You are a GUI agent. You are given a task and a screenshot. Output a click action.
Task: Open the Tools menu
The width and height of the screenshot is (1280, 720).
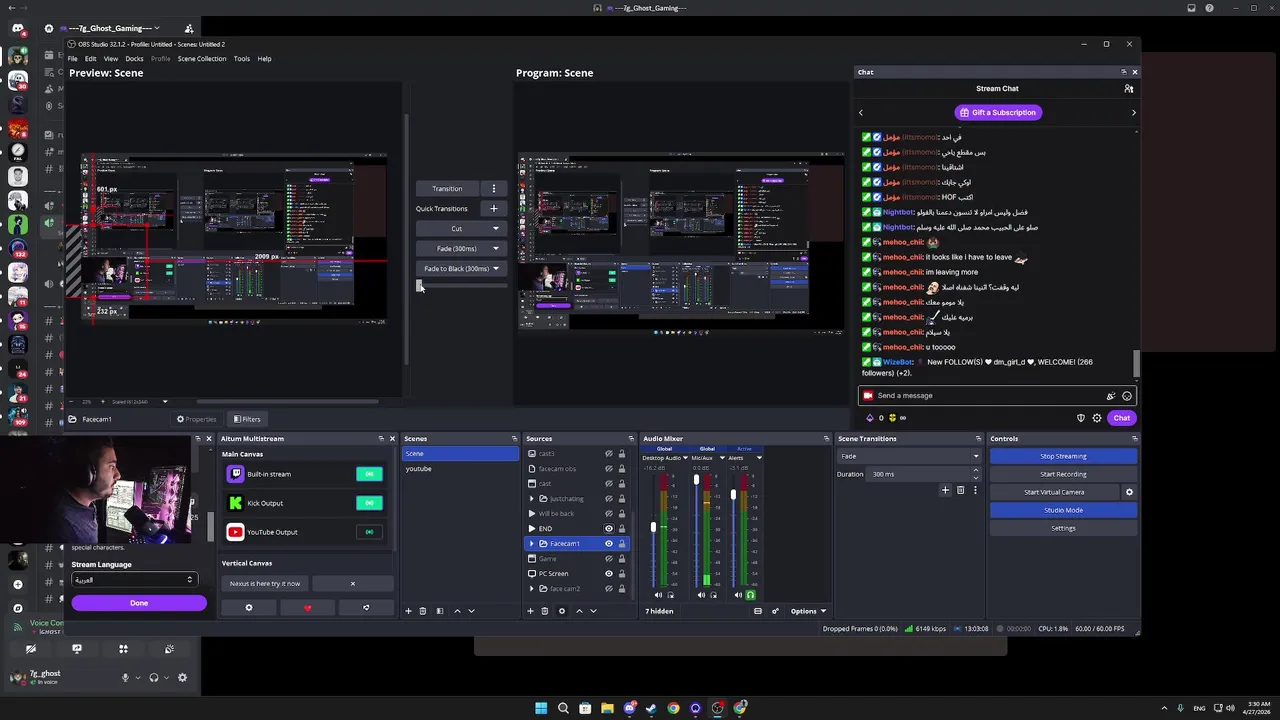click(242, 59)
